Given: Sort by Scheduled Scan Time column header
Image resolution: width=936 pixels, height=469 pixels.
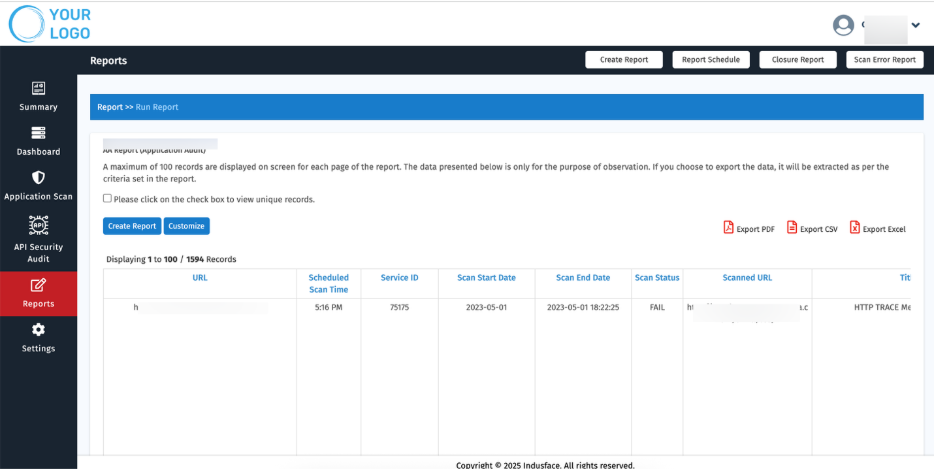Looking at the screenshot, I should pyautogui.click(x=328, y=283).
